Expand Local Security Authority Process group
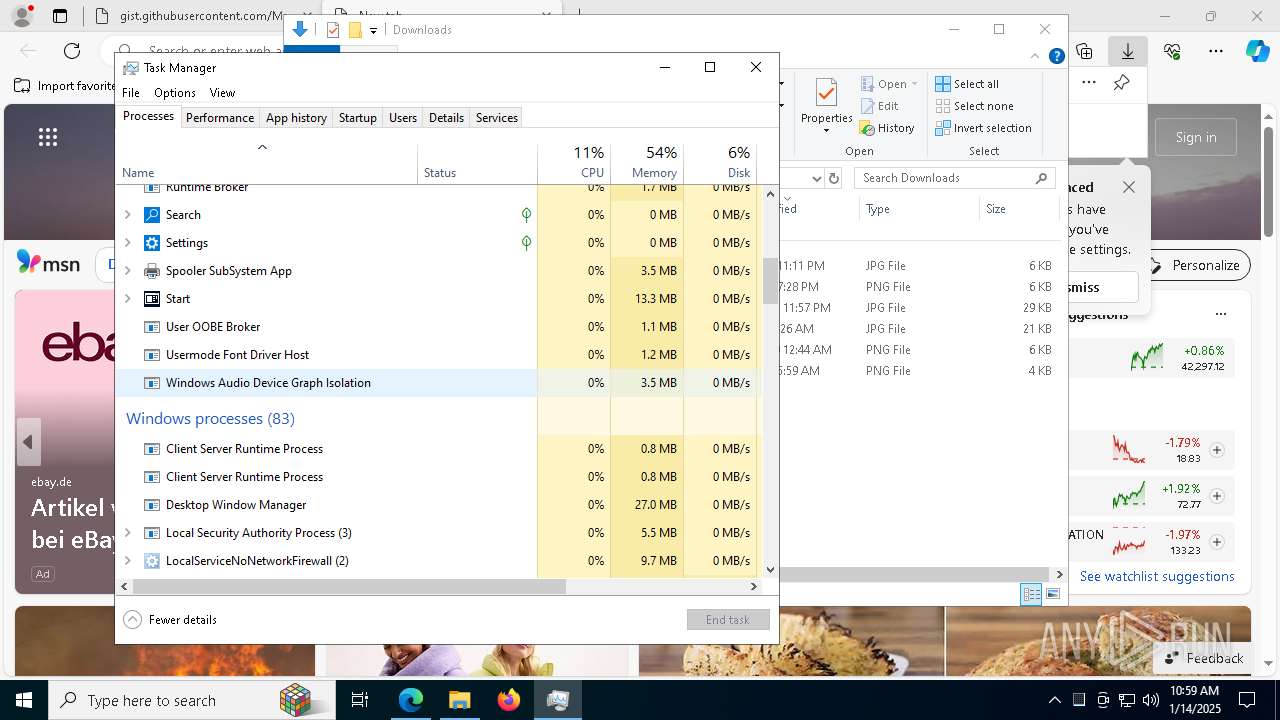 tap(127, 533)
